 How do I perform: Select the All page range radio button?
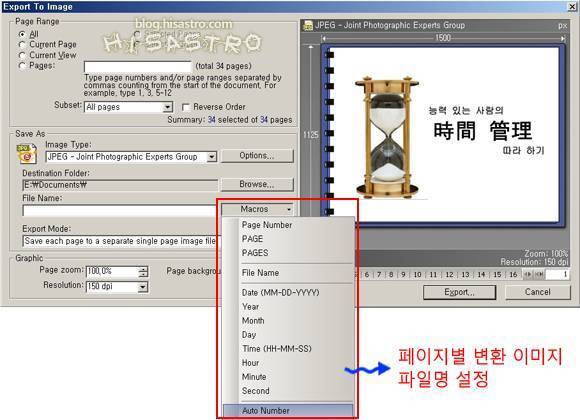[x=23, y=34]
